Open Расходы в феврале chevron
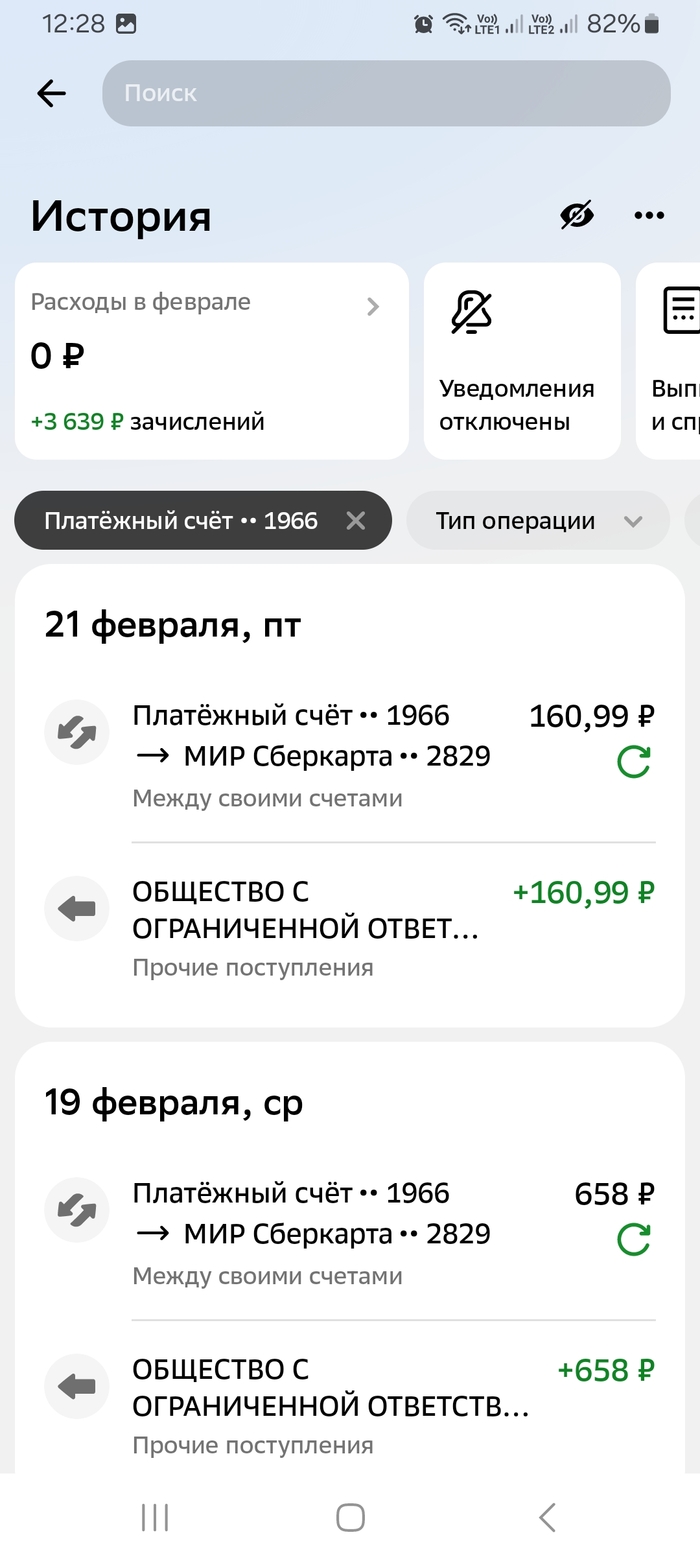This screenshot has height=1561, width=700. [373, 306]
